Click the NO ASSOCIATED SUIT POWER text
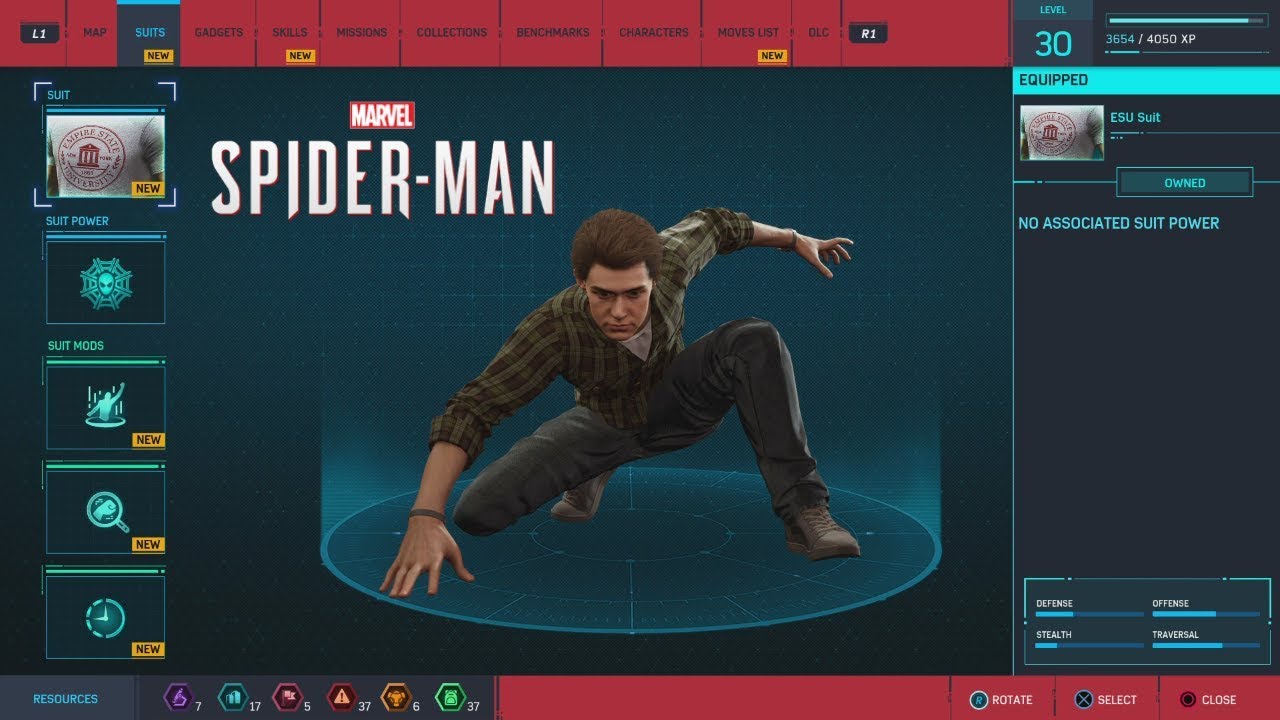The image size is (1280, 720). click(x=1119, y=223)
